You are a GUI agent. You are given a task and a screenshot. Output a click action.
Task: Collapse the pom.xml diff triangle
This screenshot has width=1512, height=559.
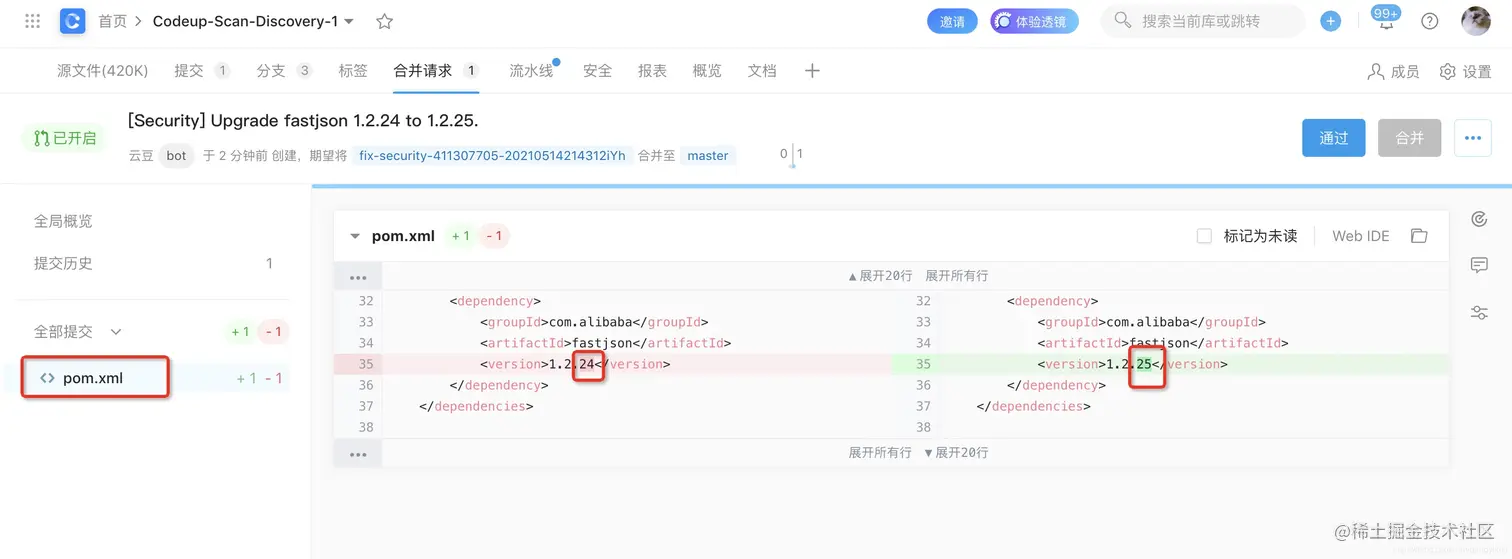pyautogui.click(x=354, y=237)
